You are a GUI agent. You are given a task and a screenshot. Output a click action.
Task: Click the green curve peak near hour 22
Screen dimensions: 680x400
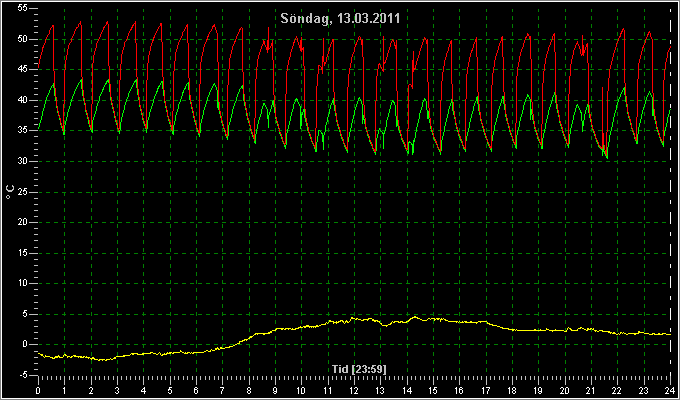coord(624,88)
